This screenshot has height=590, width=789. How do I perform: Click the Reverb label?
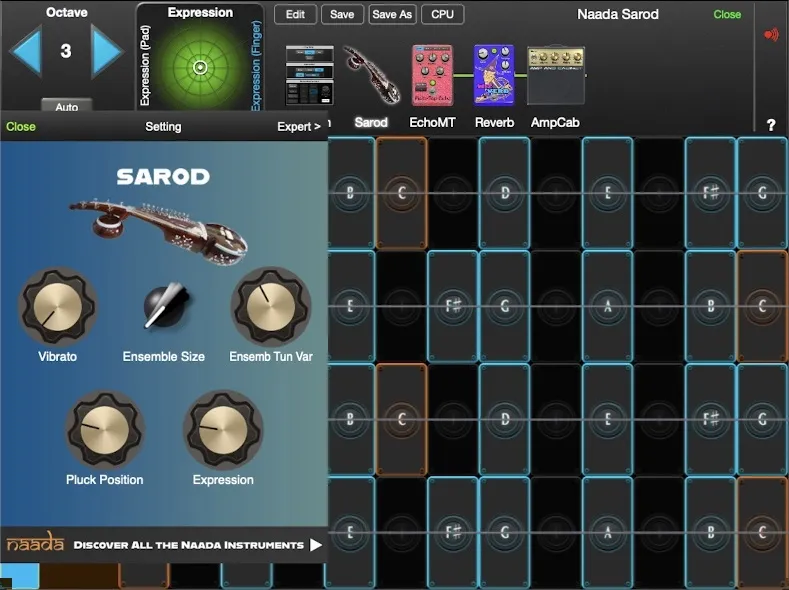494,122
